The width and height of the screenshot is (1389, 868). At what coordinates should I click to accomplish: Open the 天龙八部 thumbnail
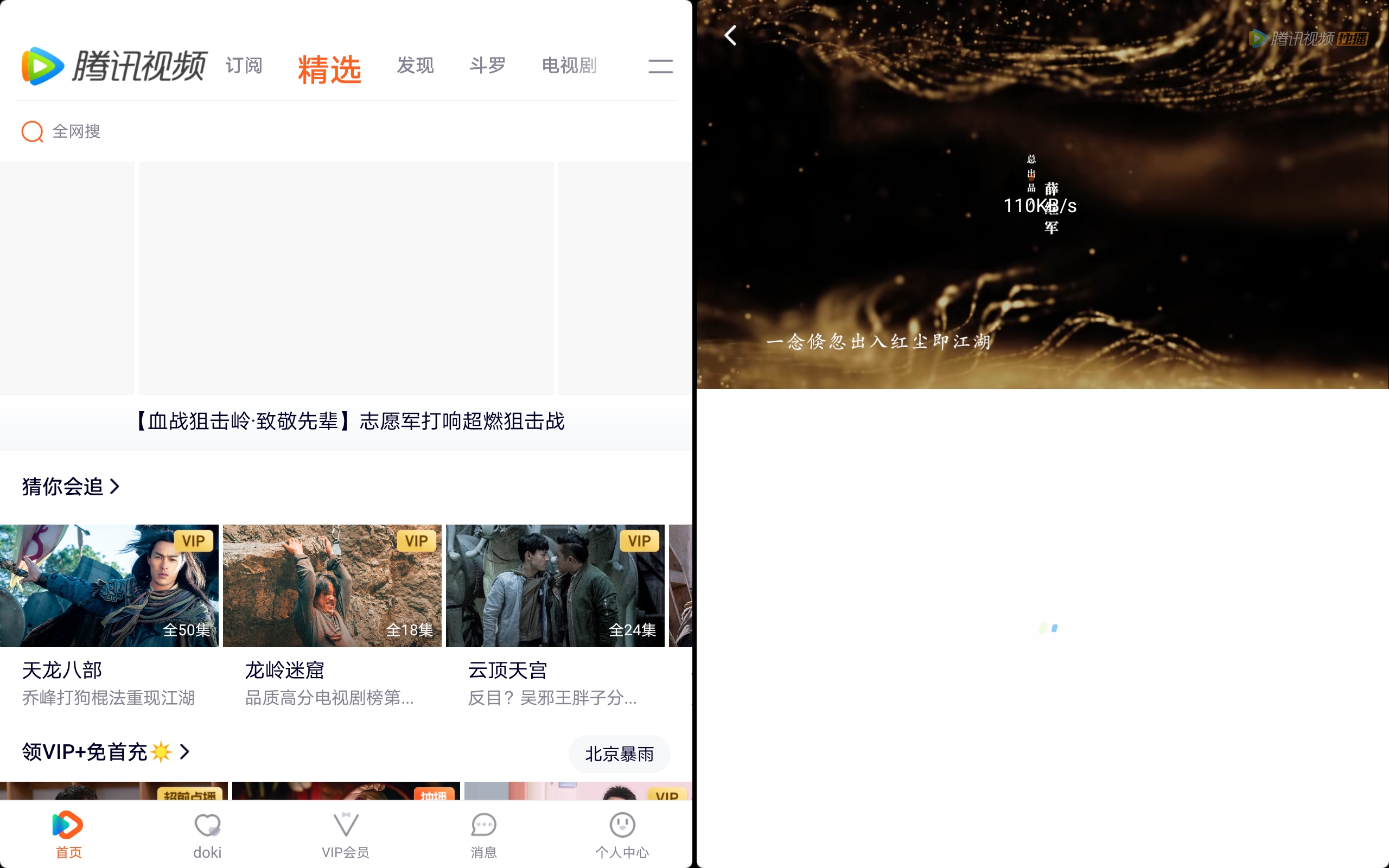[x=109, y=585]
